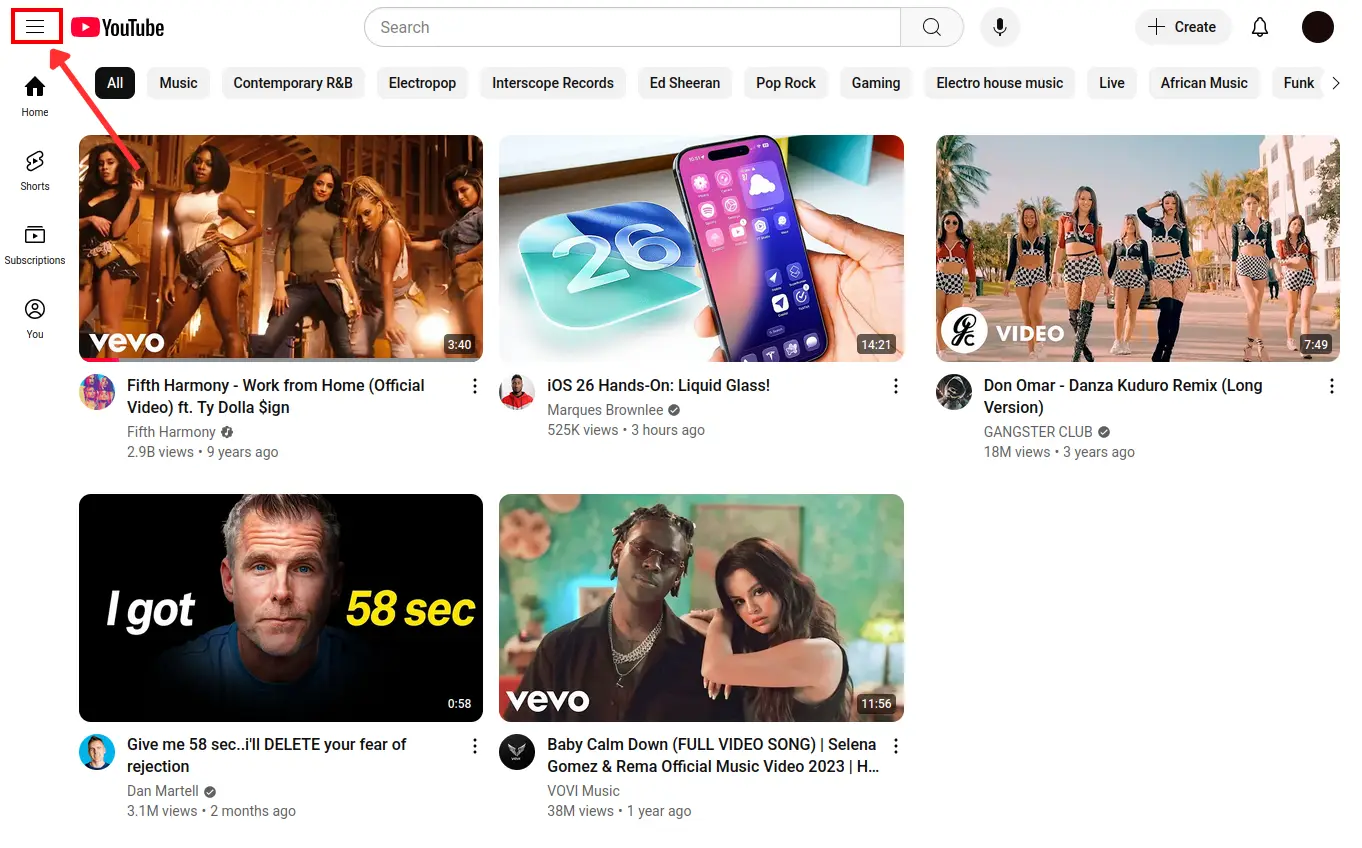Click Dan Martell channel avatar

point(97,751)
